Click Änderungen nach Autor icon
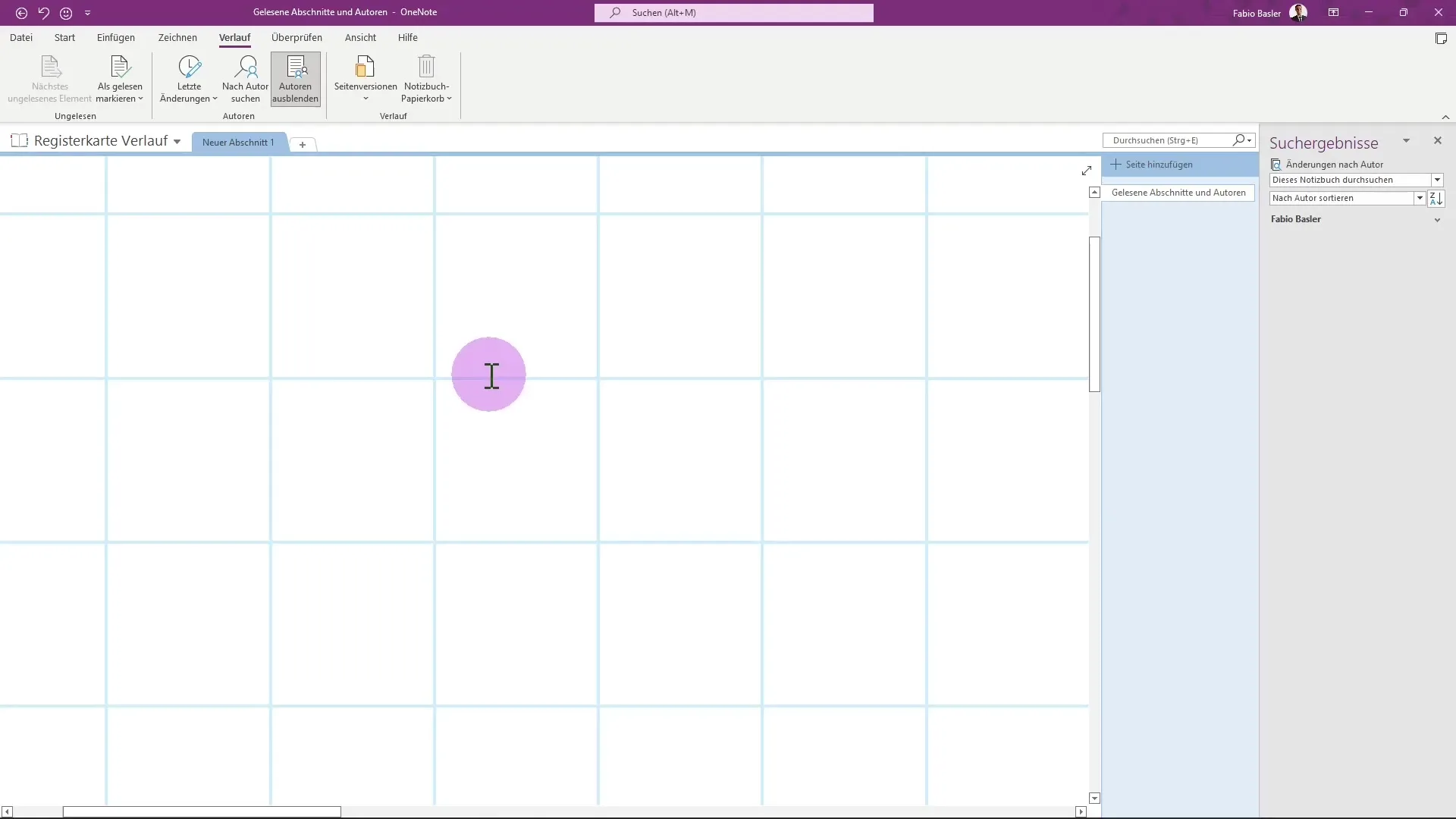Image resolution: width=1456 pixels, height=819 pixels. (1276, 165)
